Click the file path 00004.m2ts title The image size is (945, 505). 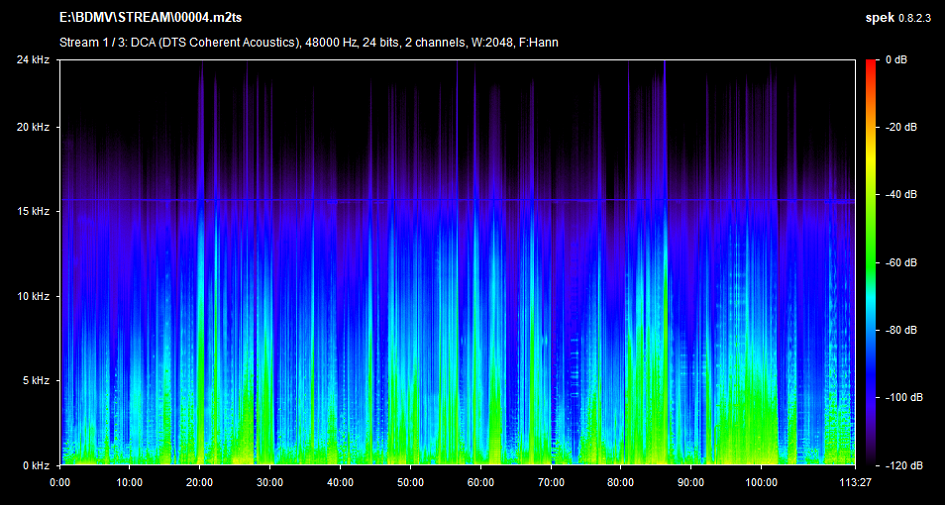pyautogui.click(x=151, y=18)
